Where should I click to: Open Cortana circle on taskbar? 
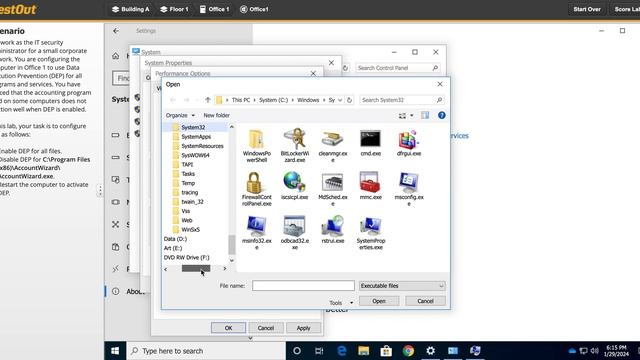[x=297, y=351]
